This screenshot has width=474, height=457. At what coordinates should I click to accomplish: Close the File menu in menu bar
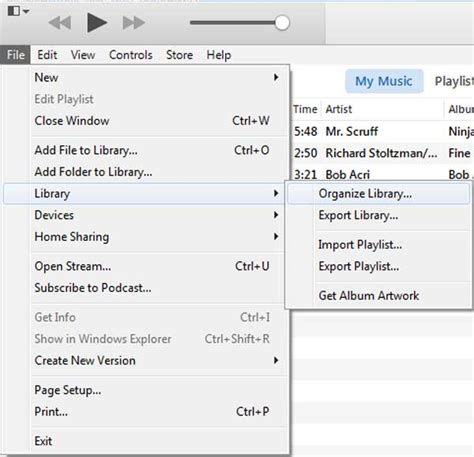click(x=15, y=55)
